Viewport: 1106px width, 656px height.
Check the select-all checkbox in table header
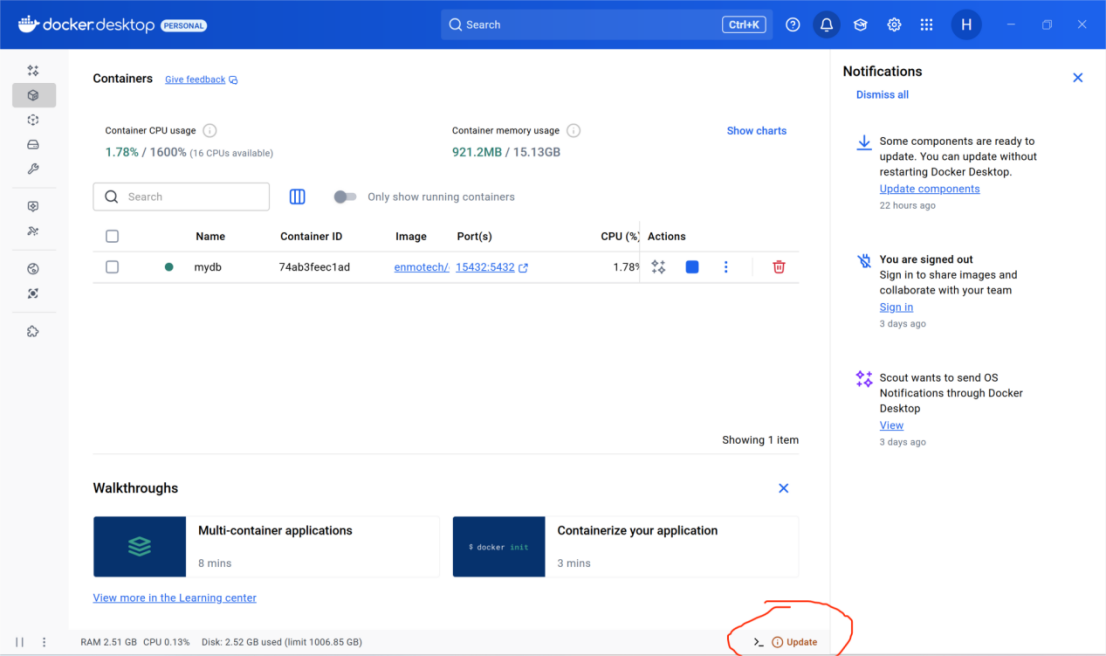pos(112,236)
